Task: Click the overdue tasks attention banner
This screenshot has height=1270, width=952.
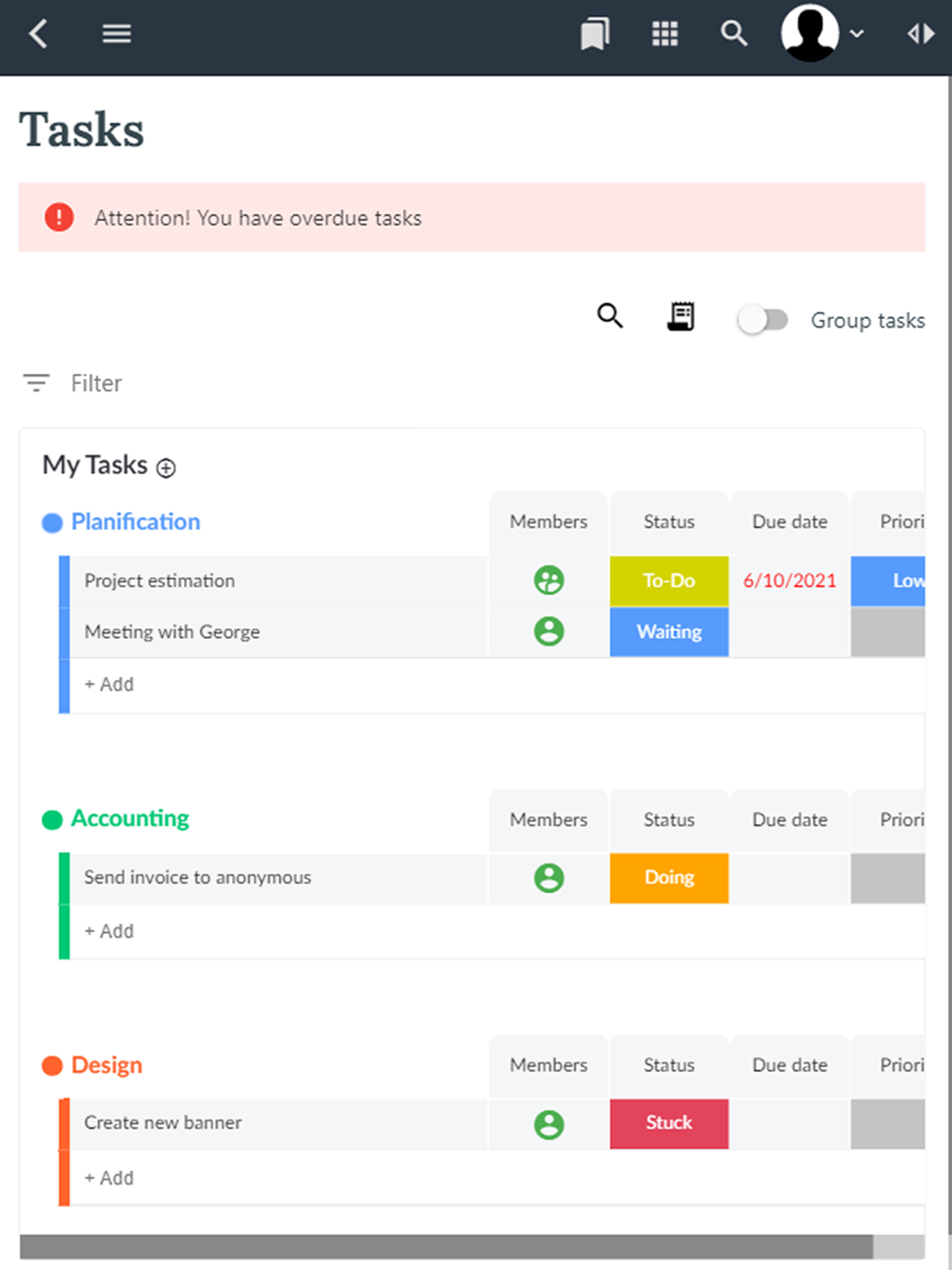Action: coord(472,217)
